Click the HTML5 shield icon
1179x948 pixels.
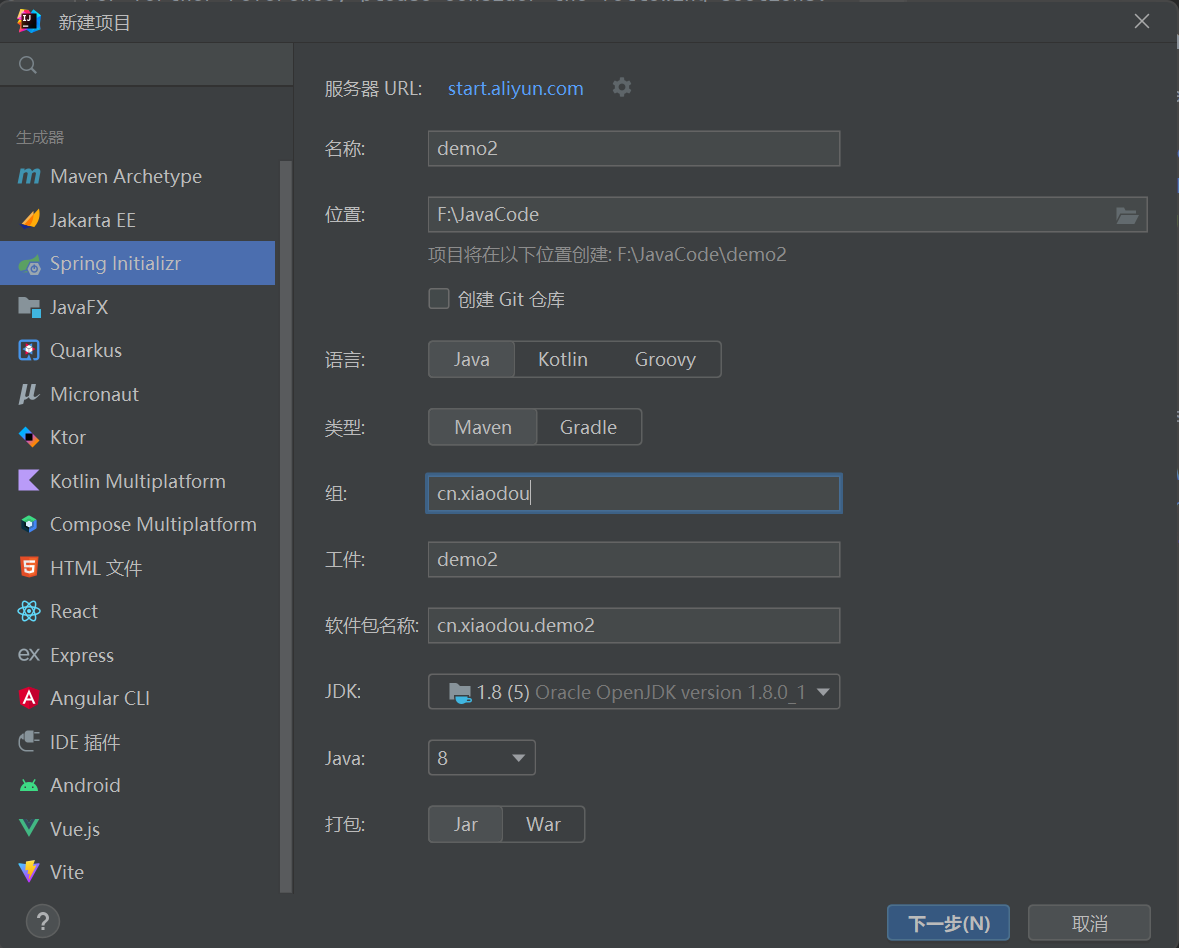click(29, 567)
